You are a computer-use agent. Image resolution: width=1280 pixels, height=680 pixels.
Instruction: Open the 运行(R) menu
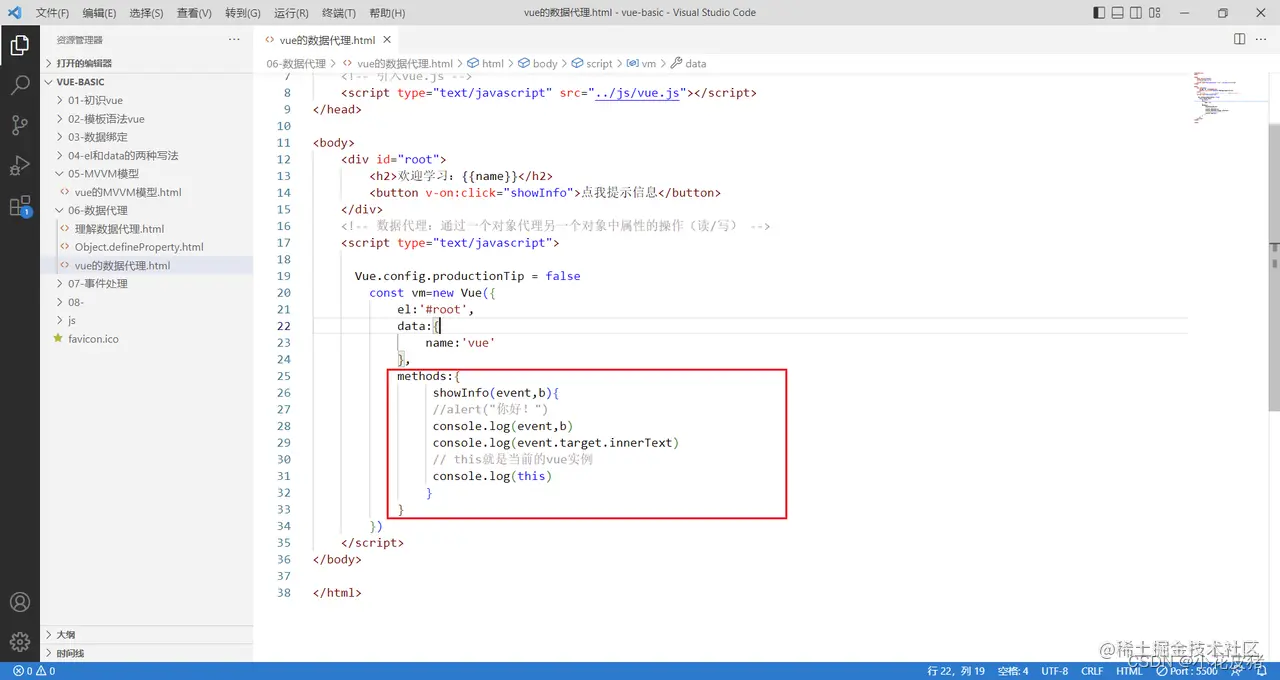point(291,13)
